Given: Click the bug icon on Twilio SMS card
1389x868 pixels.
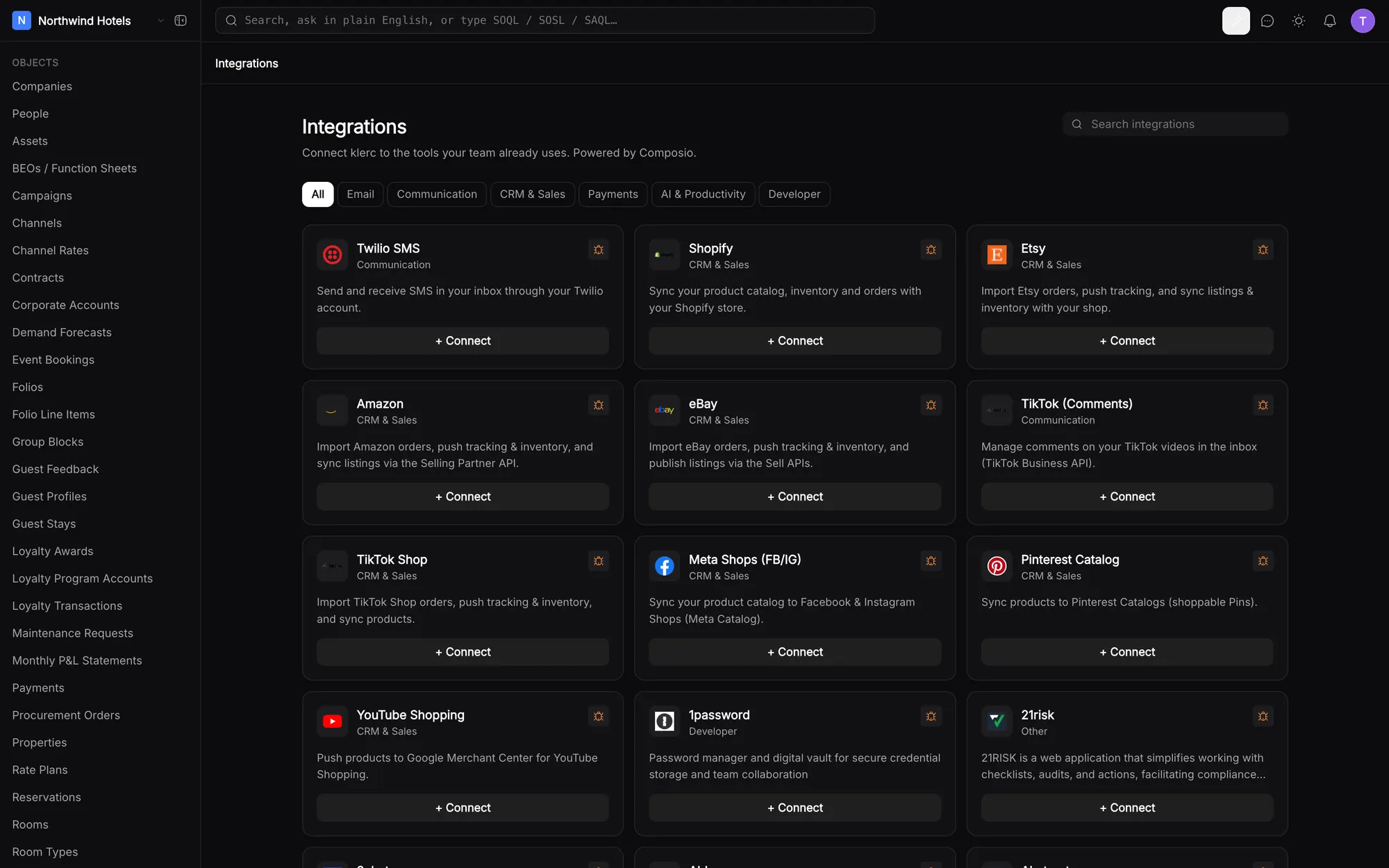Looking at the screenshot, I should pyautogui.click(x=598, y=250).
